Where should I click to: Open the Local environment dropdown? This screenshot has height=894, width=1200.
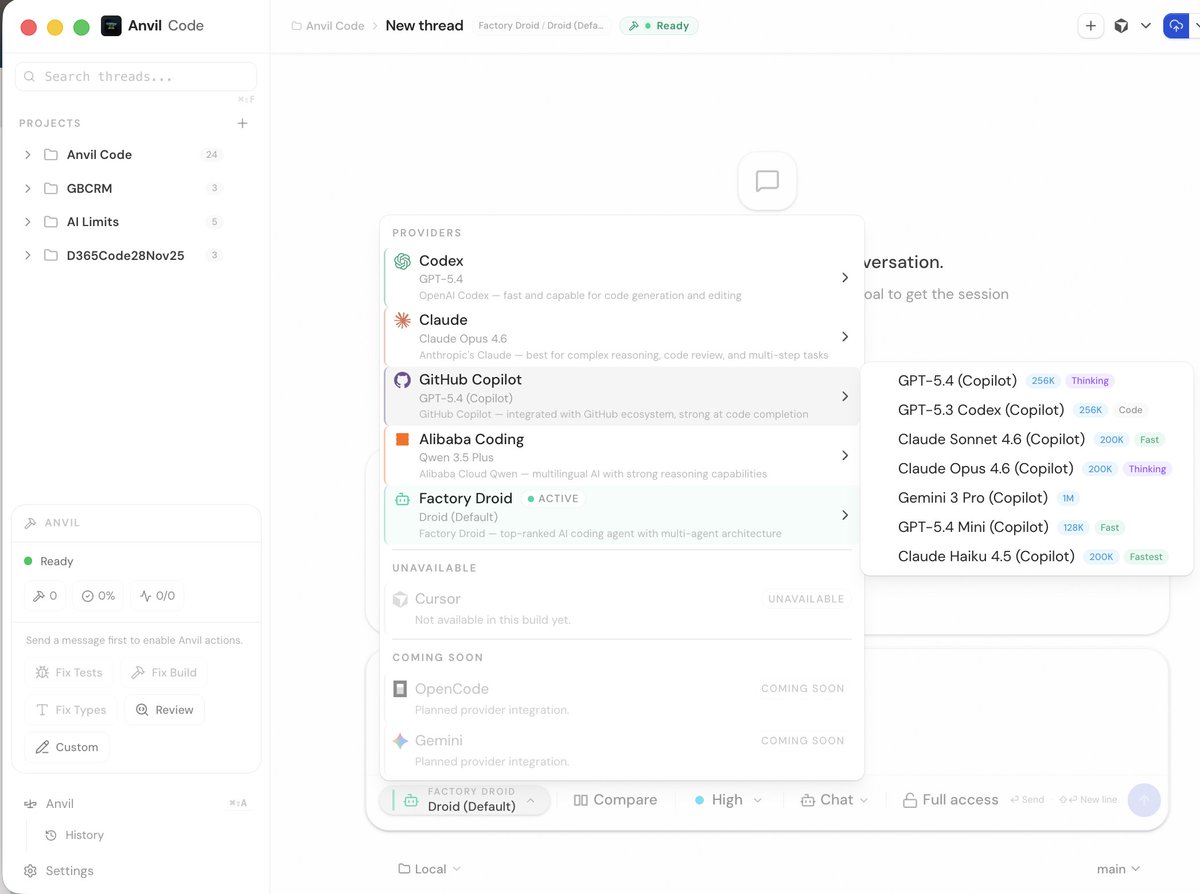point(429,869)
